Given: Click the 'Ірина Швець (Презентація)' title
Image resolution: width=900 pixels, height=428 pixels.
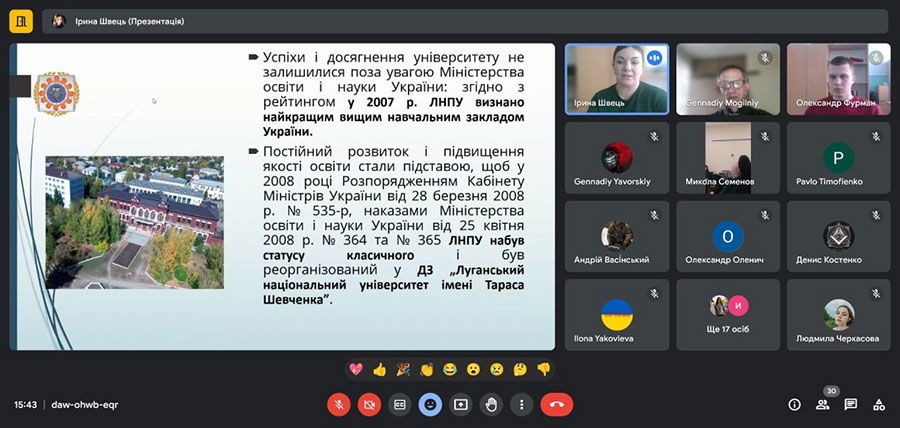Looking at the screenshot, I should pyautogui.click(x=130, y=21).
